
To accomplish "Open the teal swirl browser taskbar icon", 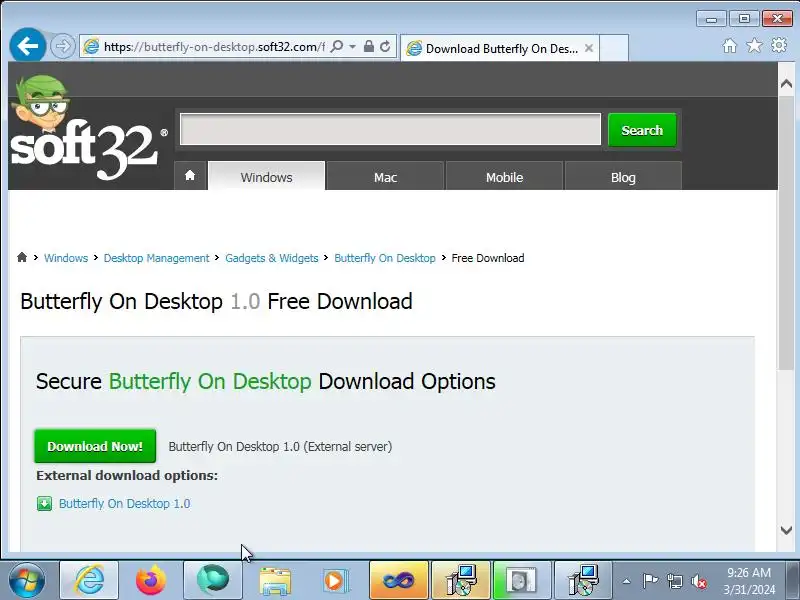I will coord(213,580).
